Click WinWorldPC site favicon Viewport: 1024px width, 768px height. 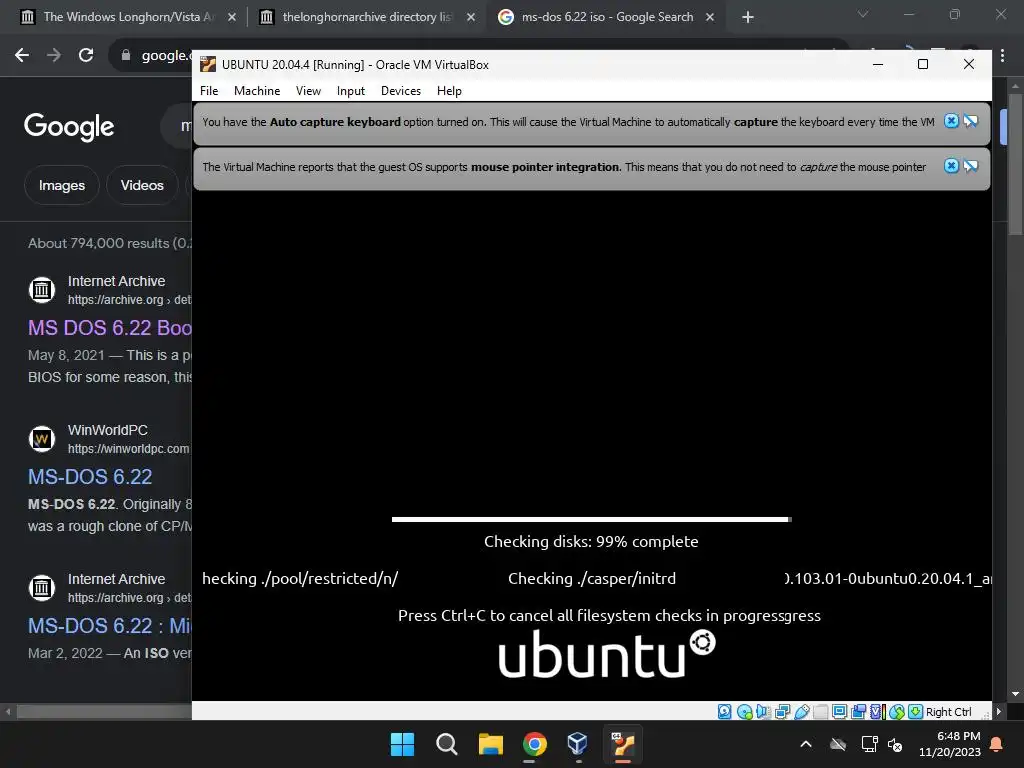tap(42, 438)
